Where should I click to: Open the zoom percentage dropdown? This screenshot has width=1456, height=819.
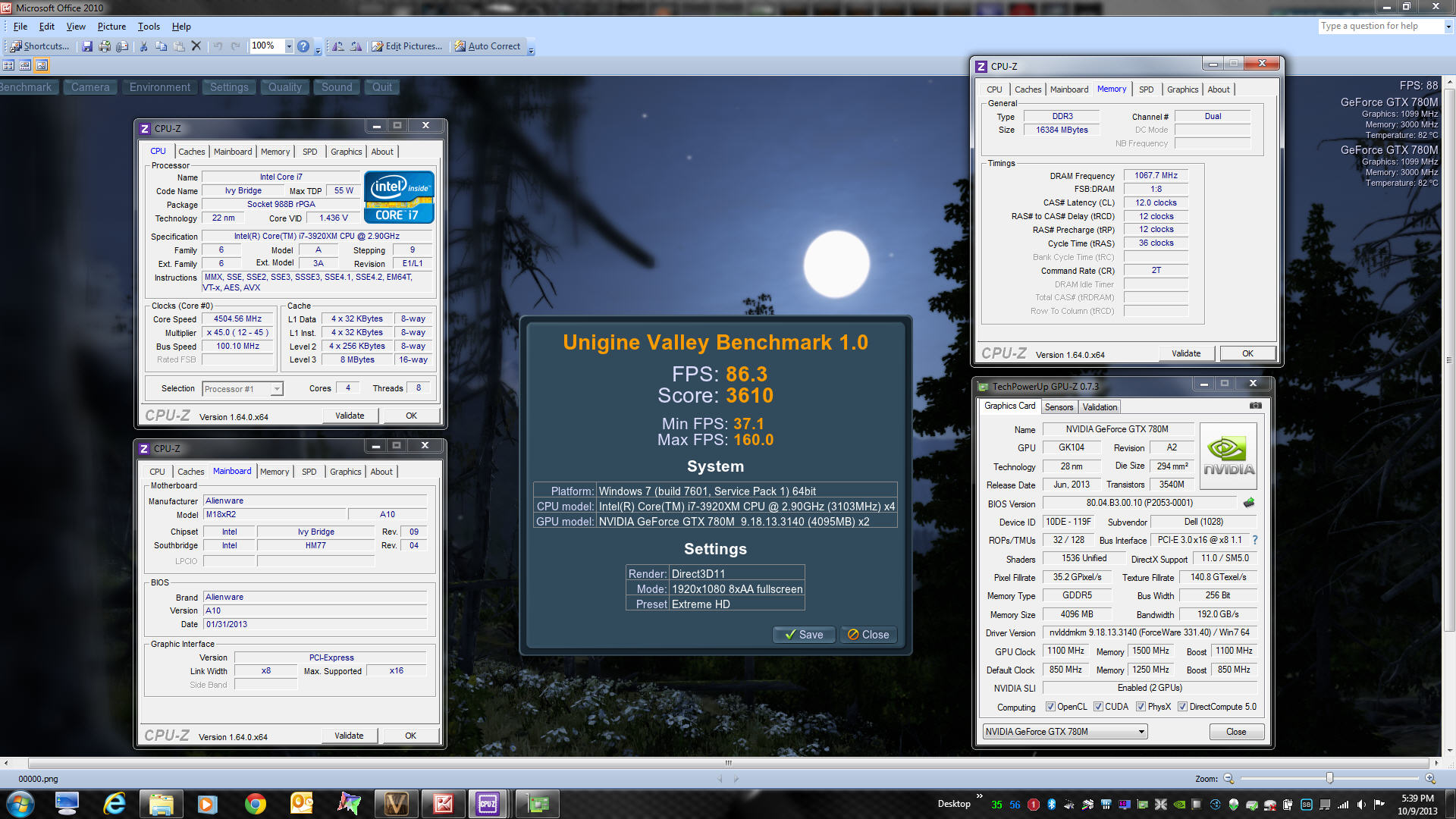pyautogui.click(x=289, y=46)
